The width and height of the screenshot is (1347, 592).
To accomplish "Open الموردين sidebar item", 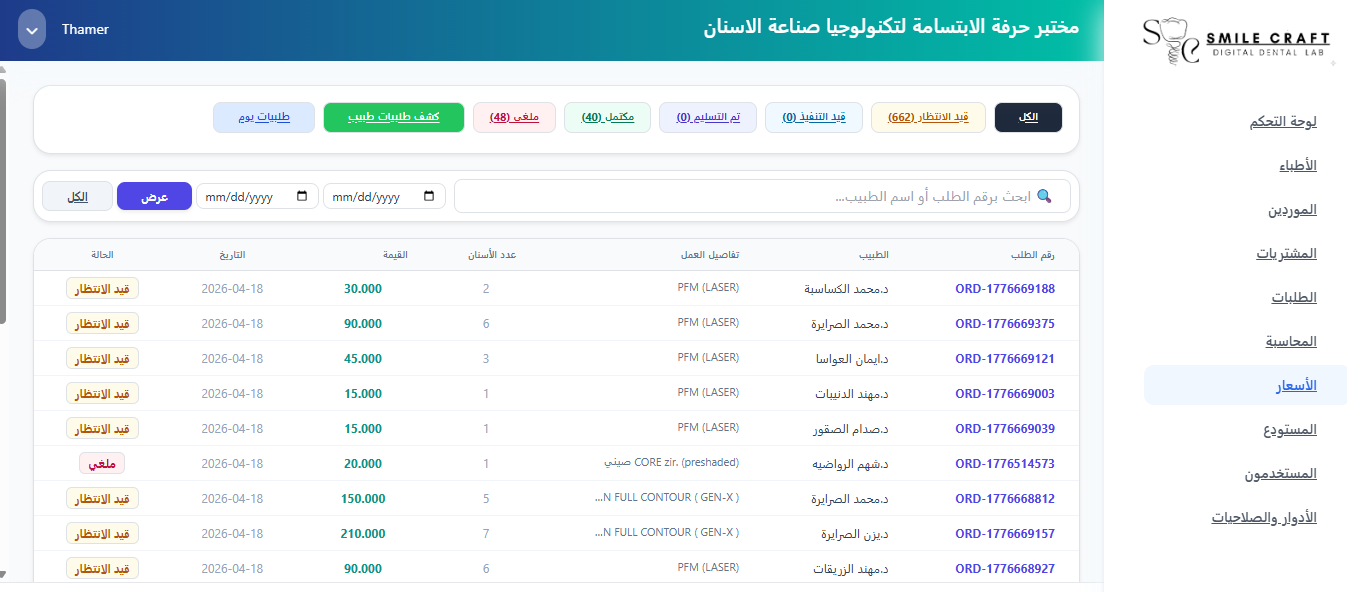I will [1292, 209].
